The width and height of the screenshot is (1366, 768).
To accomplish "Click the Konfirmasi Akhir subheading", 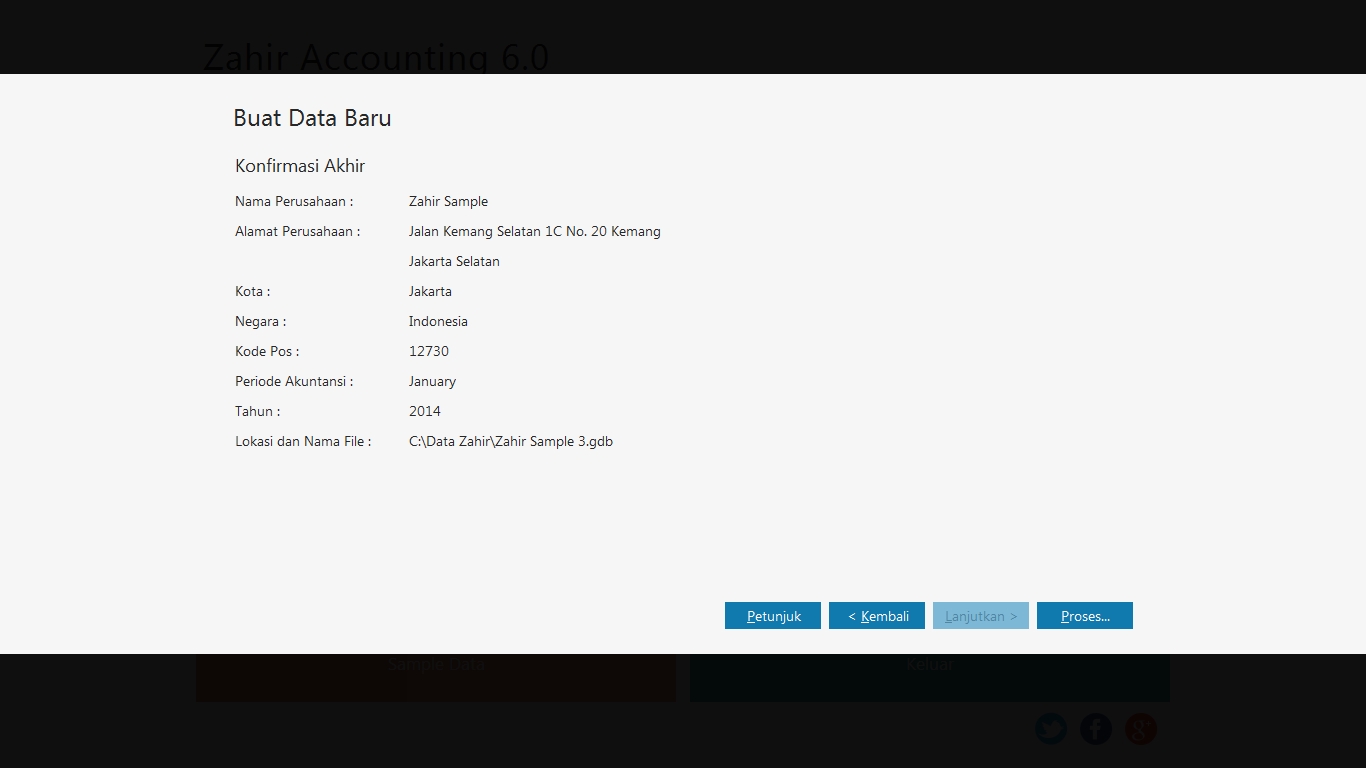I will [300, 165].
